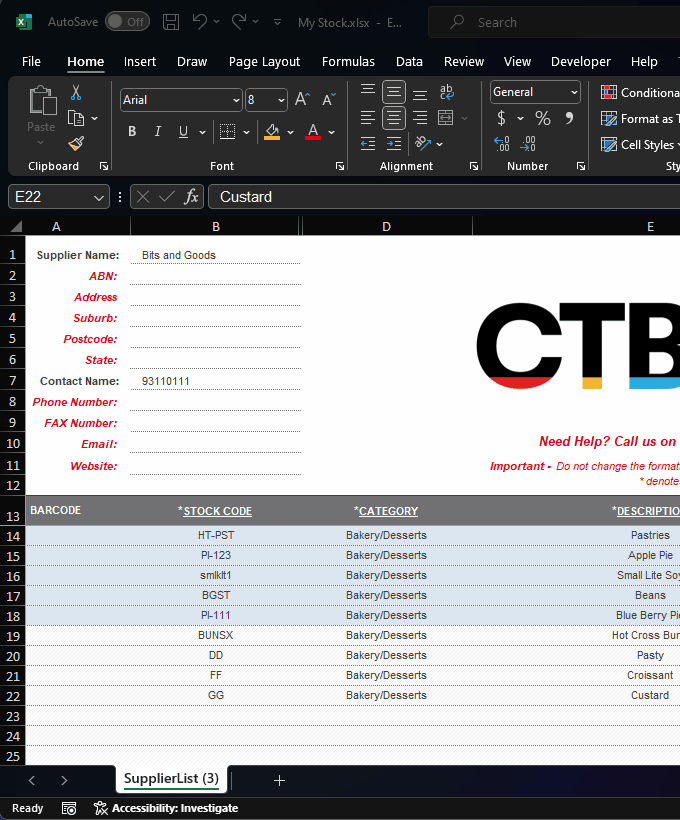Switch to the Draw tab

[x=192, y=62]
